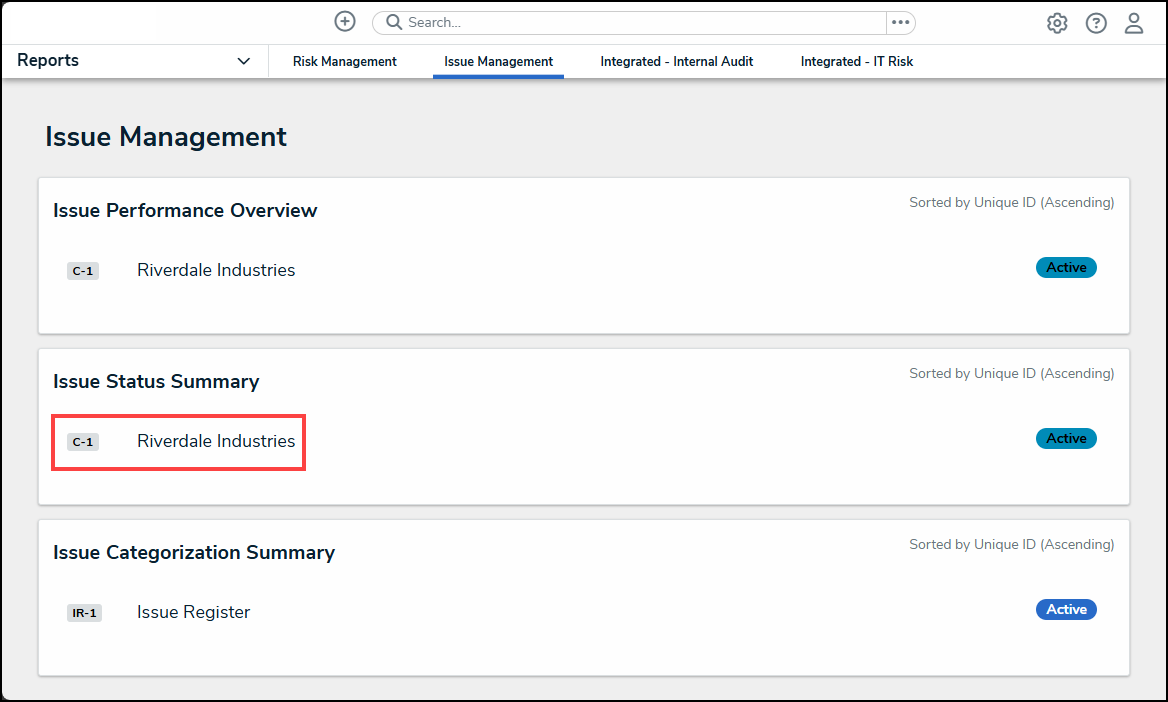Image resolution: width=1168 pixels, height=702 pixels.
Task: Click the C-1 badge under Issue Performance Overview
Action: [x=83, y=270]
